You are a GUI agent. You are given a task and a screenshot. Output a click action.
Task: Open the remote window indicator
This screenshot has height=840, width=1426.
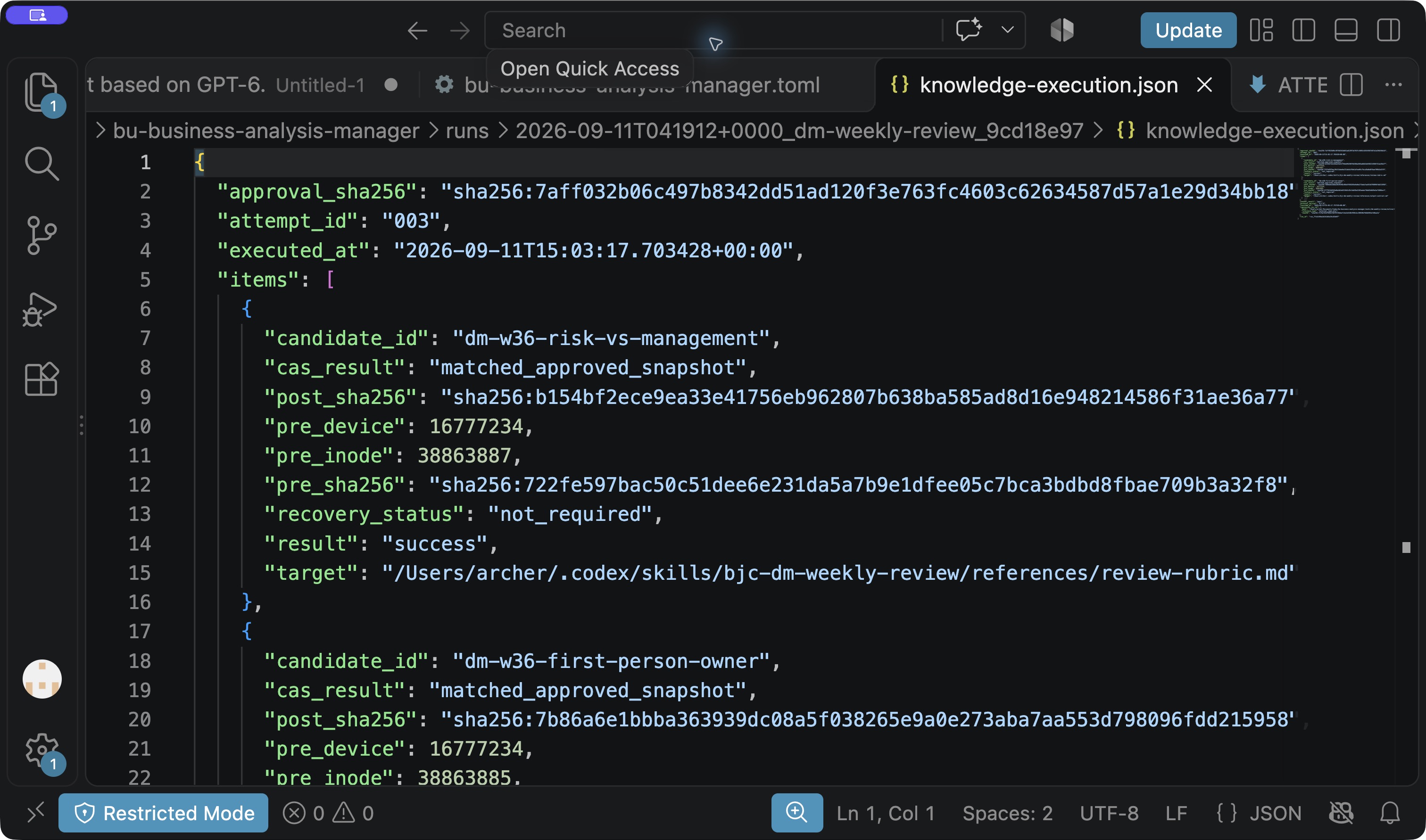[35, 813]
